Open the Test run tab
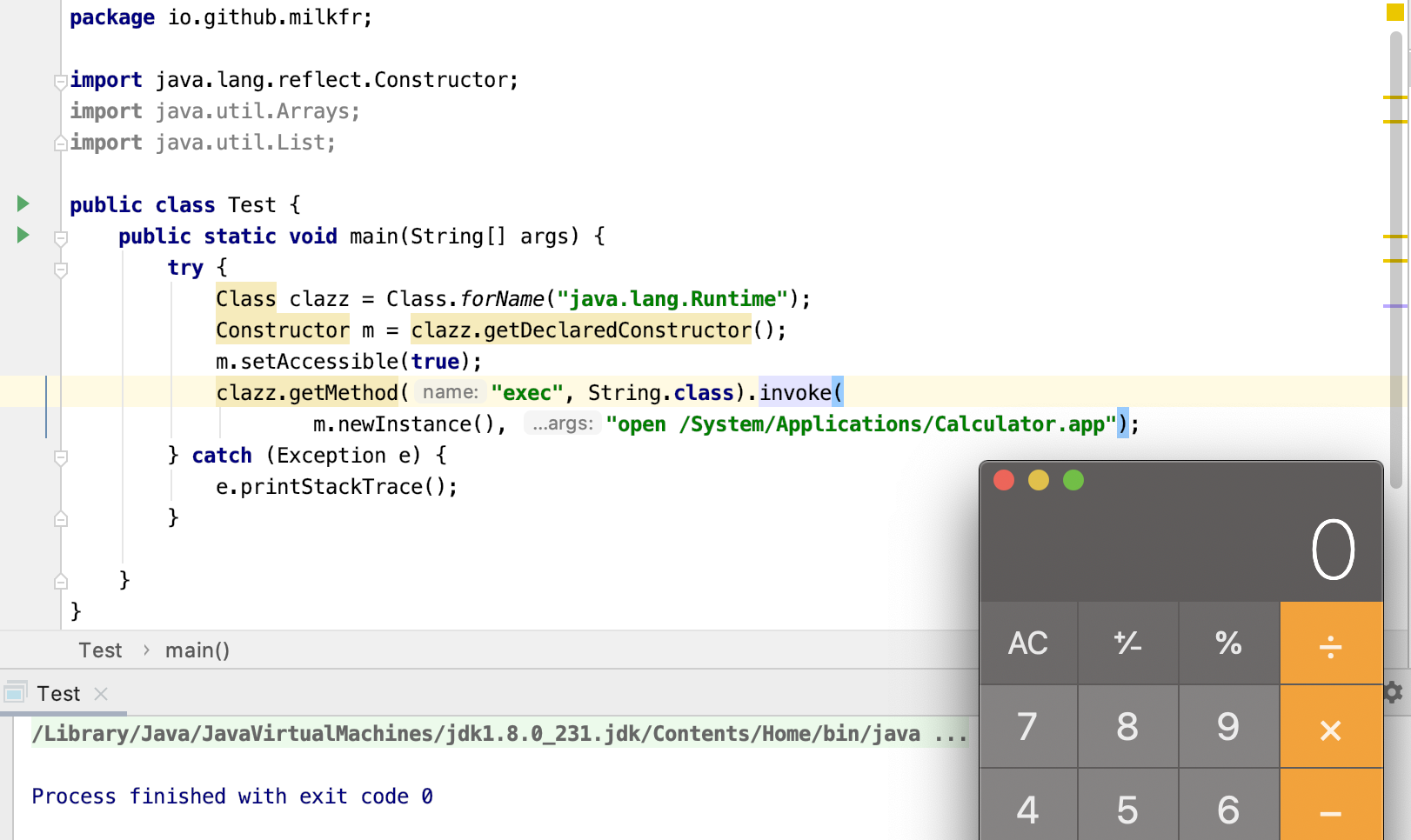This screenshot has height=840, width=1411. click(58, 693)
